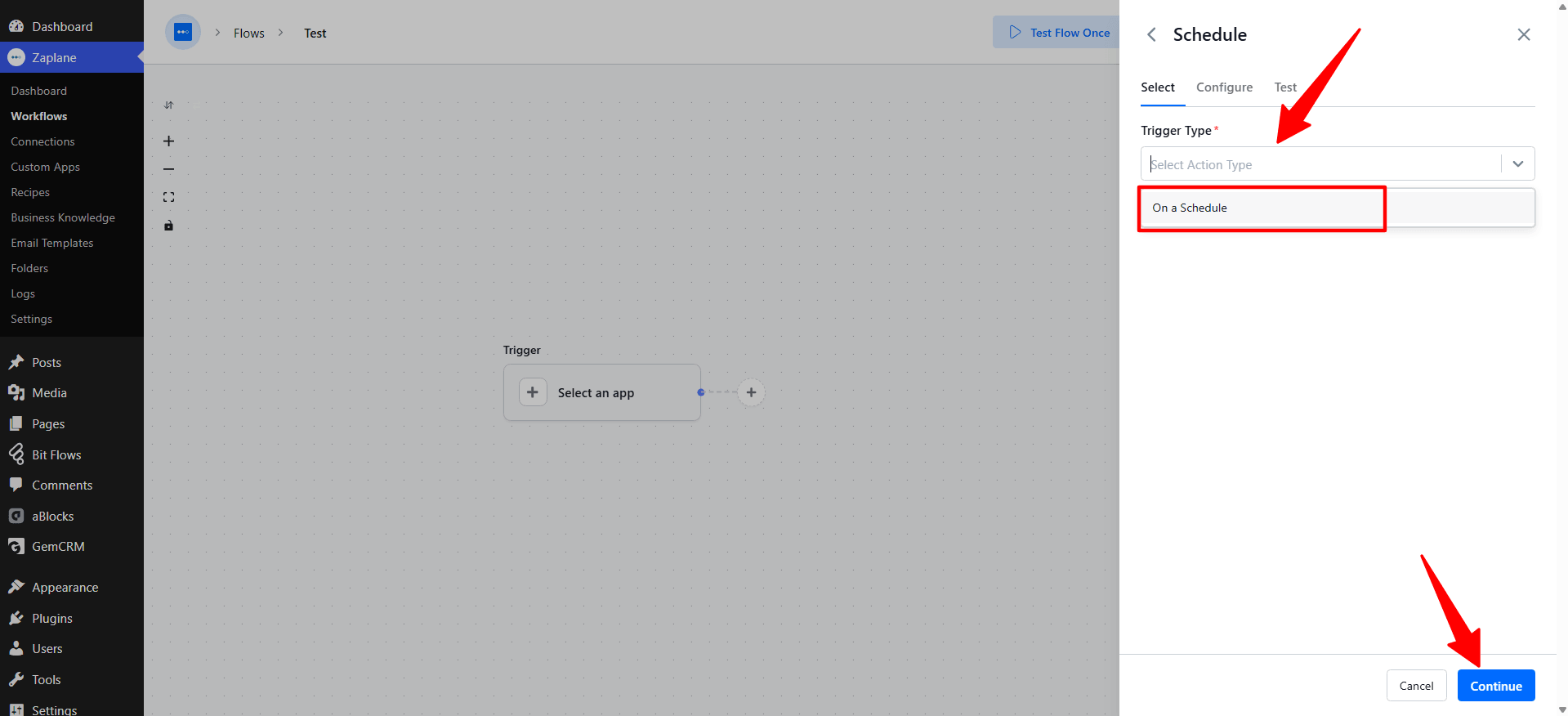Go back from the Schedule panel

coord(1151,34)
